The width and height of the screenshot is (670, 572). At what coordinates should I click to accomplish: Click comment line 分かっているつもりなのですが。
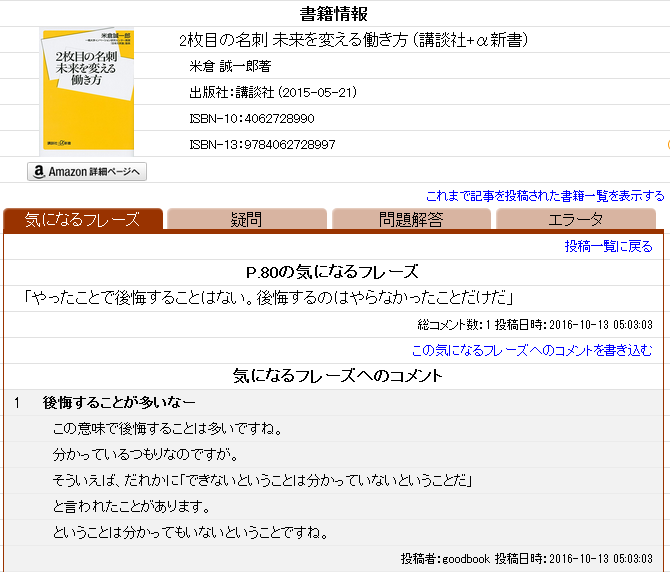pyautogui.click(x=146, y=455)
